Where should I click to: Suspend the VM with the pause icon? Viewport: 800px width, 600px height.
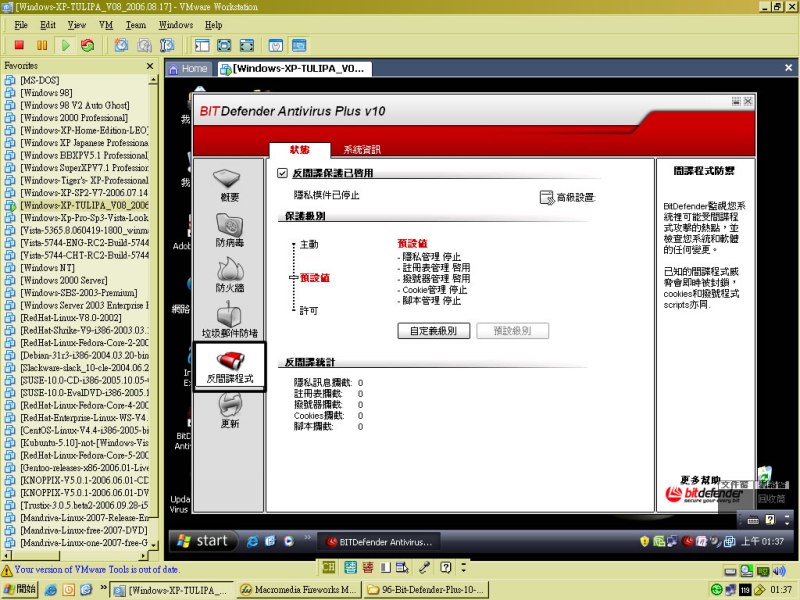click(42, 45)
